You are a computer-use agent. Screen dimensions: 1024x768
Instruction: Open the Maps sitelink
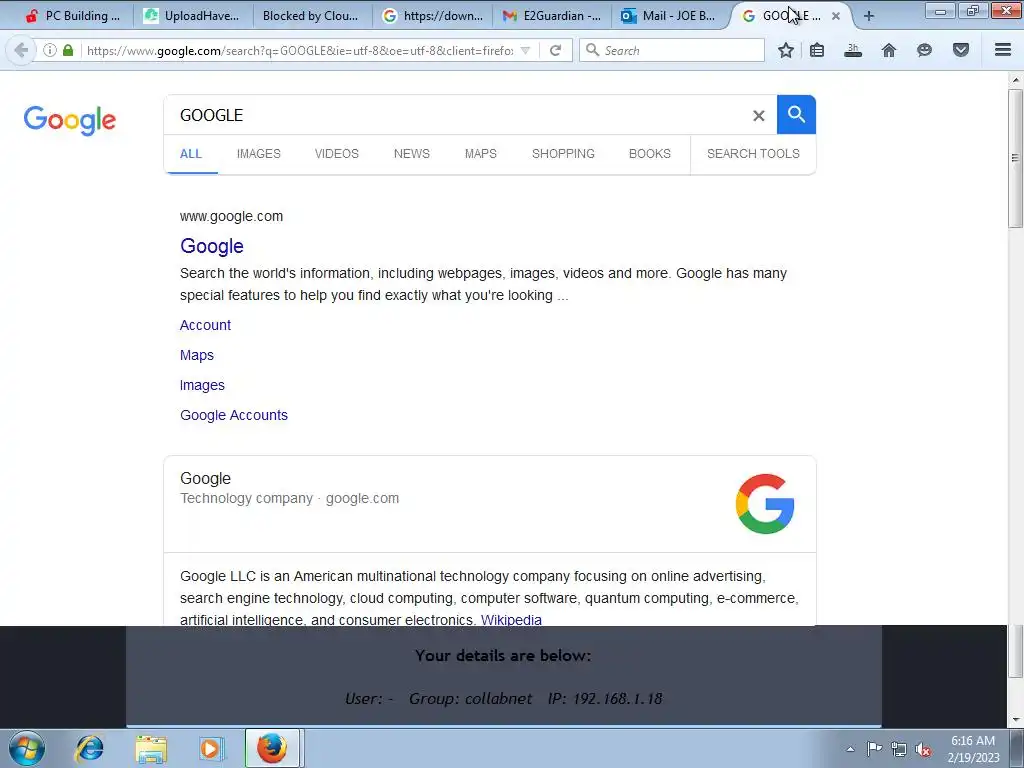coord(197,355)
